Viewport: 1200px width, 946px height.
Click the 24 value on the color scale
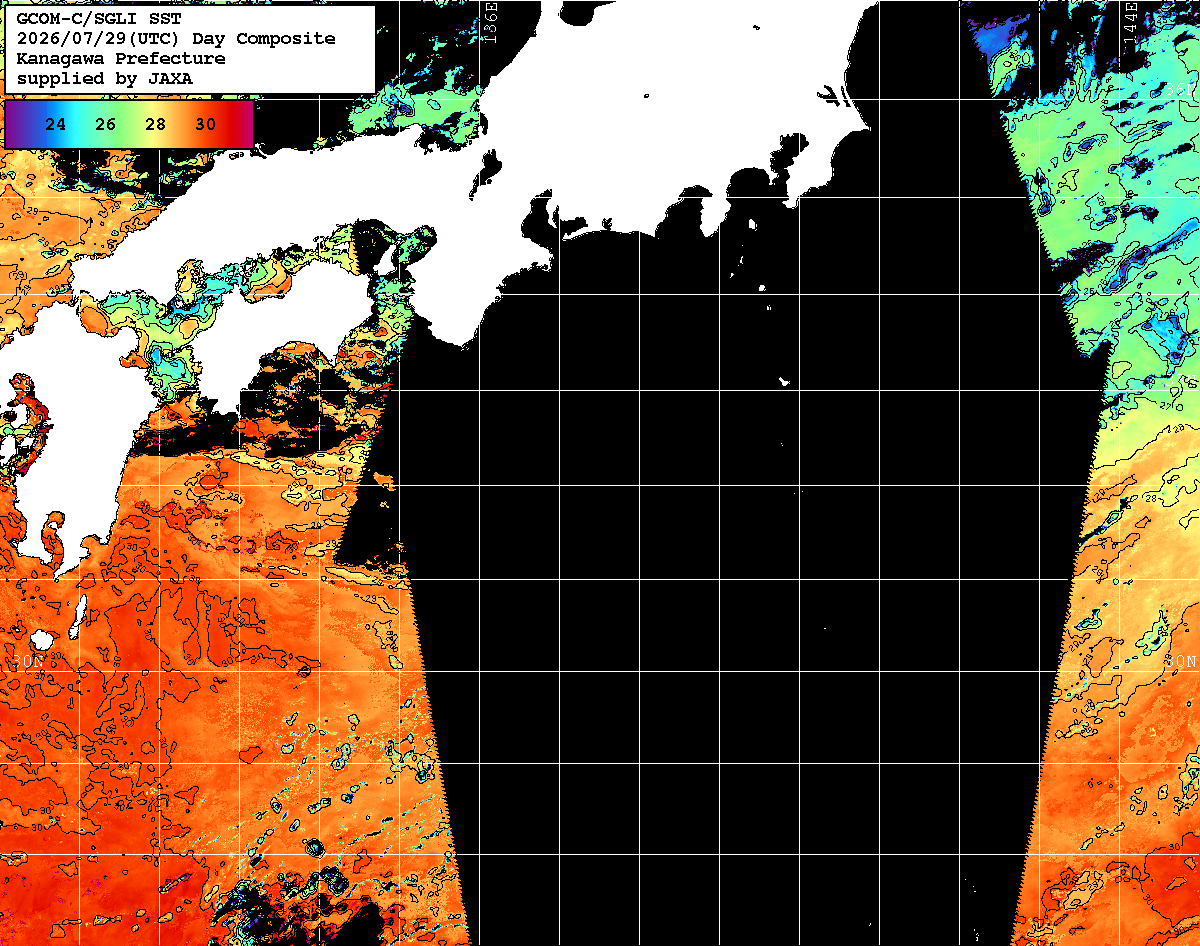(56, 125)
